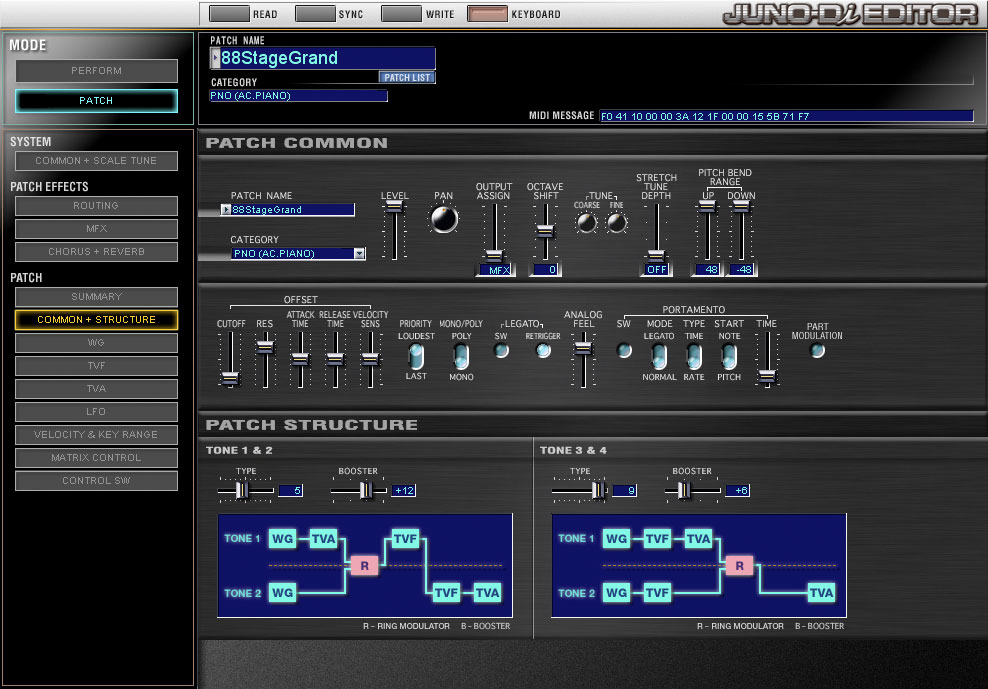
Task: Open the WG page
Action: point(96,342)
